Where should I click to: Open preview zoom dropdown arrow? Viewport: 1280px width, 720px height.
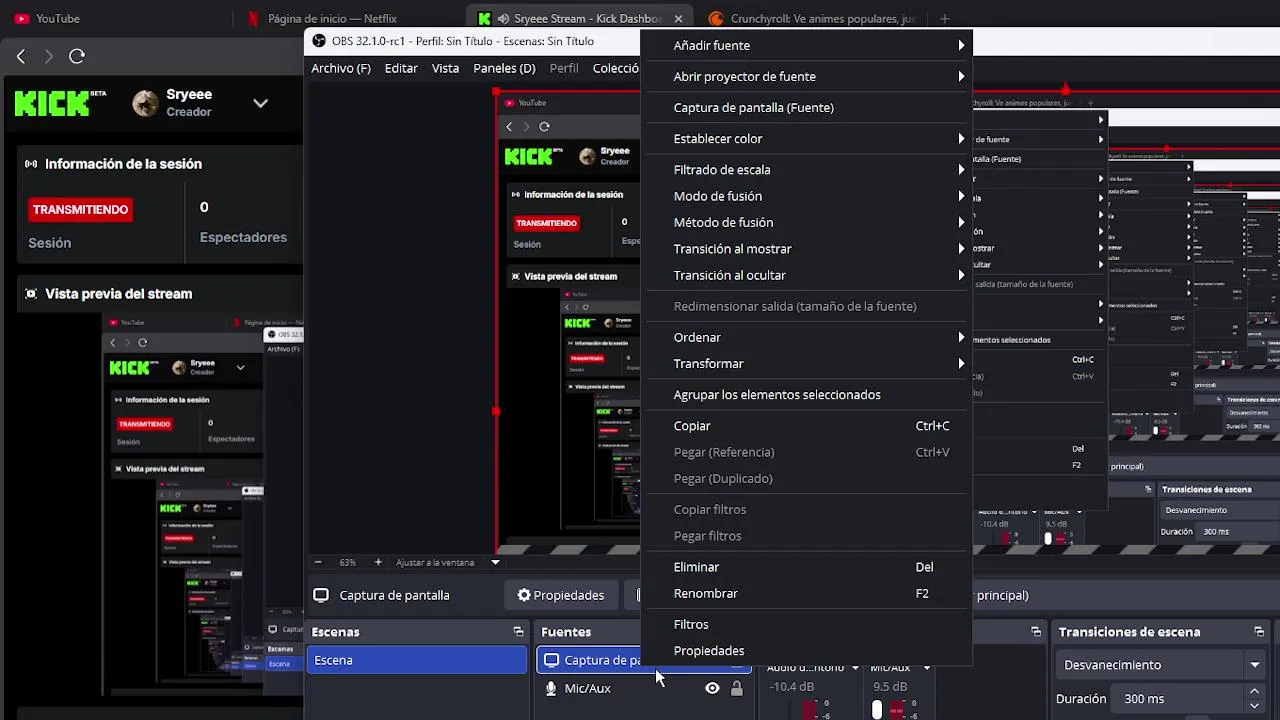click(x=495, y=562)
